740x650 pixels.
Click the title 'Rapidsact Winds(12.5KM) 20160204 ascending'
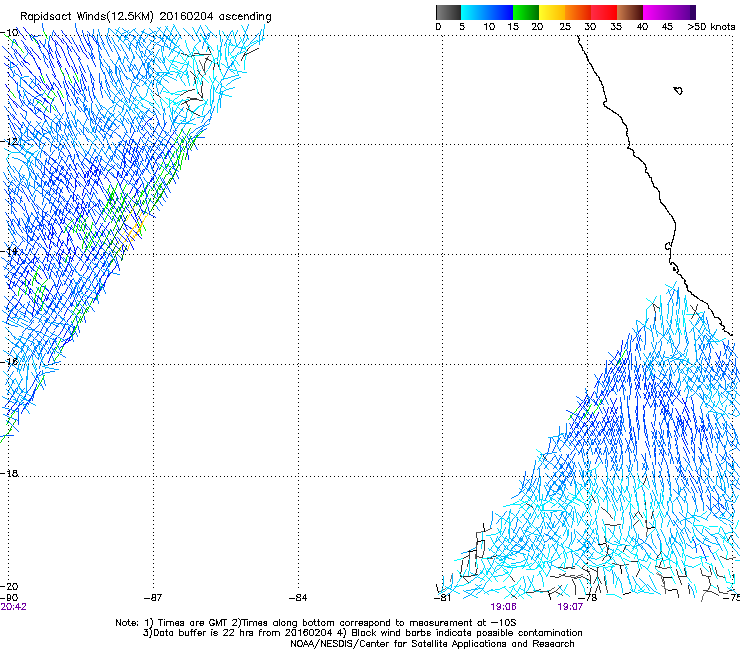pyautogui.click(x=146, y=17)
